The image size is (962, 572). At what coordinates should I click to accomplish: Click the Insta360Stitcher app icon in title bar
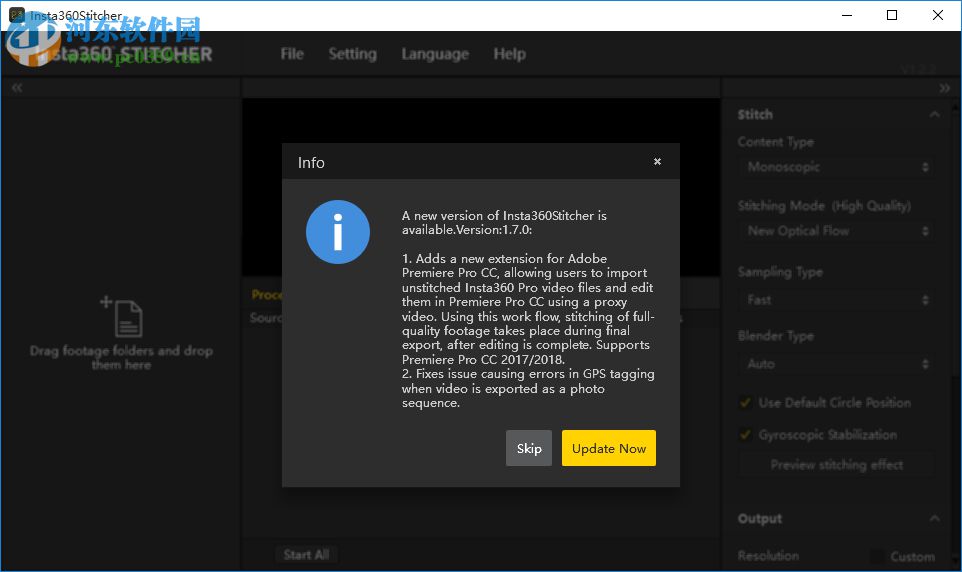click(x=16, y=15)
